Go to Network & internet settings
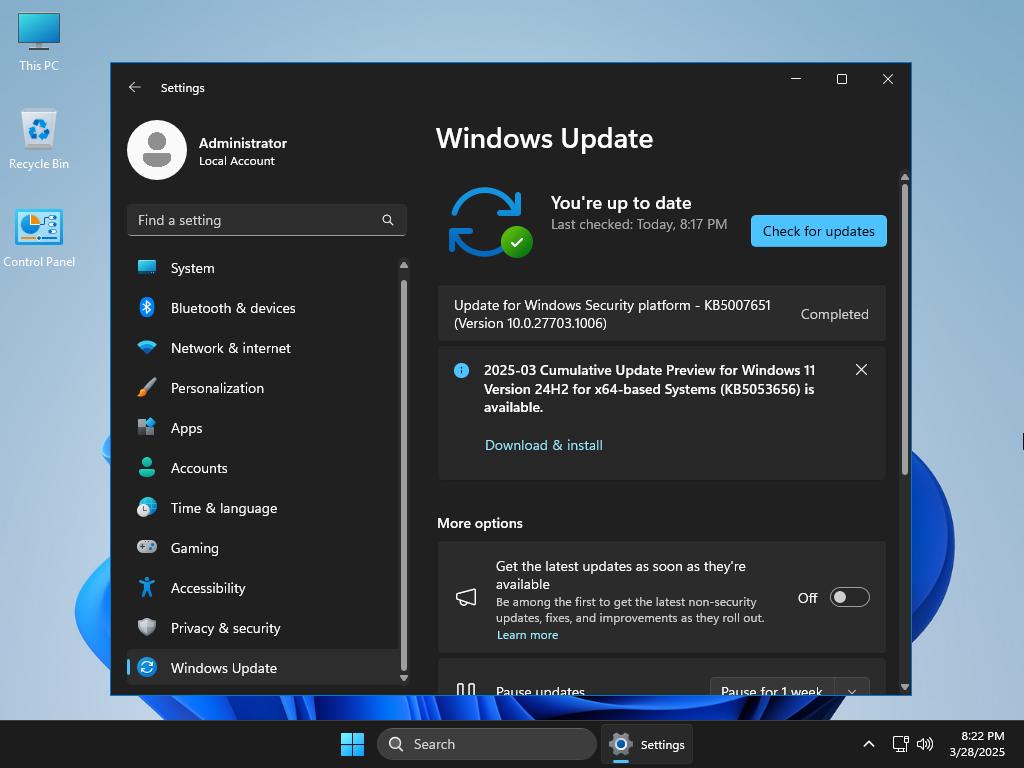The width and height of the screenshot is (1024, 768). pyautogui.click(x=263, y=348)
